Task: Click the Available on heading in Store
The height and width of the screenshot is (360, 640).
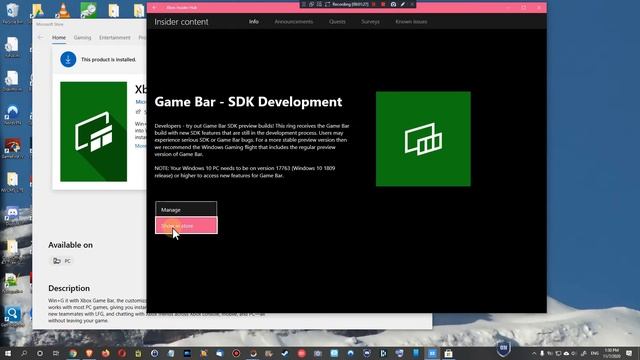Action: [x=70, y=245]
